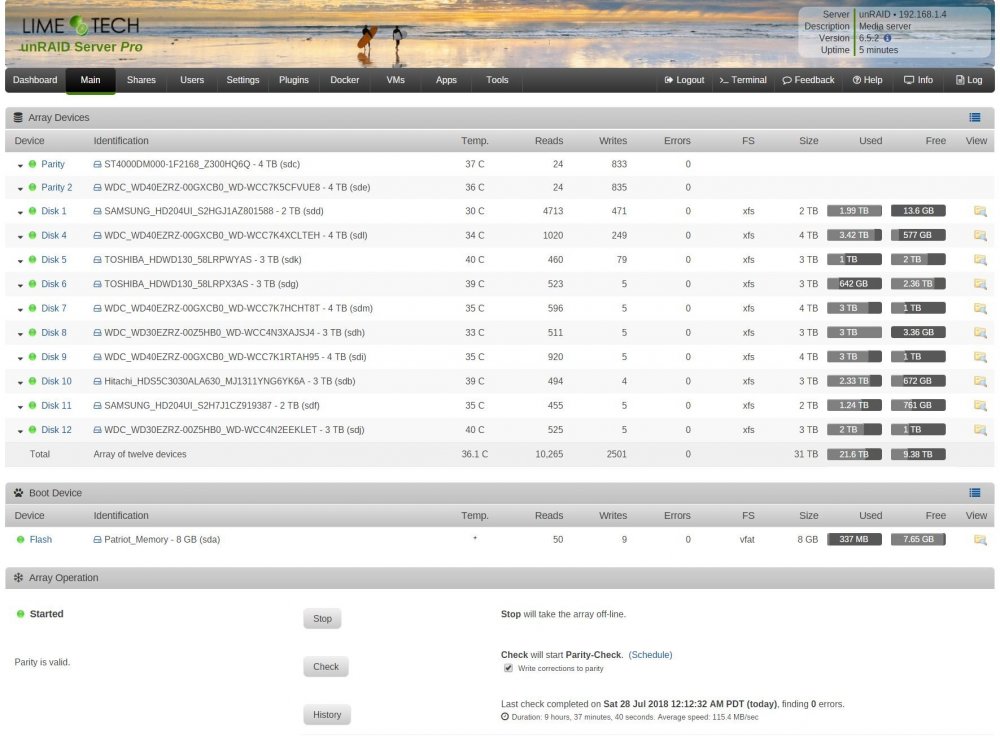Toggle Array Devices list view icon
The image size is (1000, 736).
pyautogui.click(x=974, y=117)
